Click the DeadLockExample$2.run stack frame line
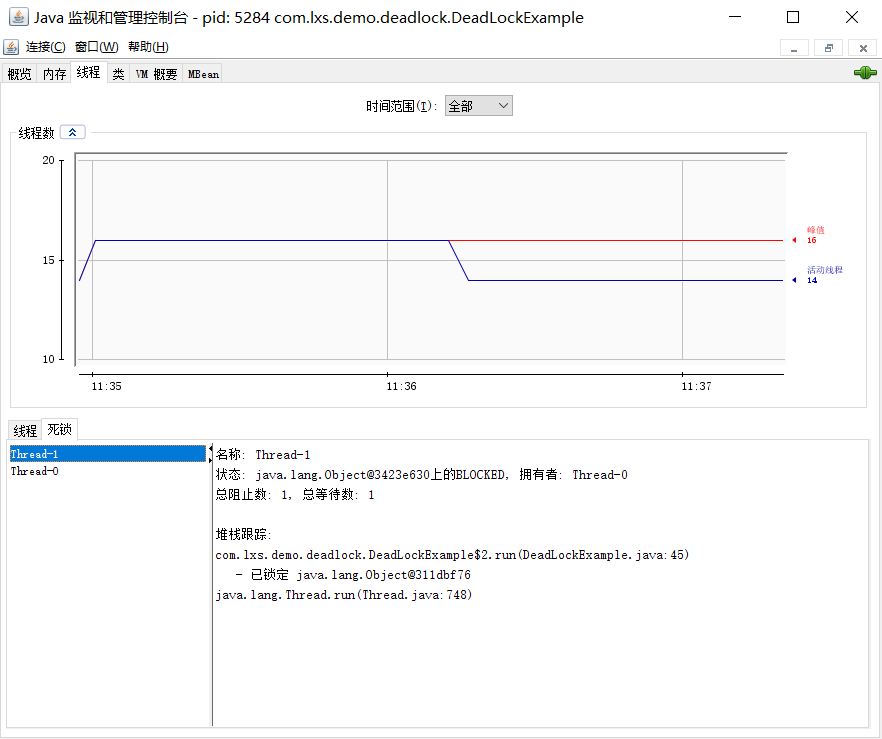 [x=452, y=555]
